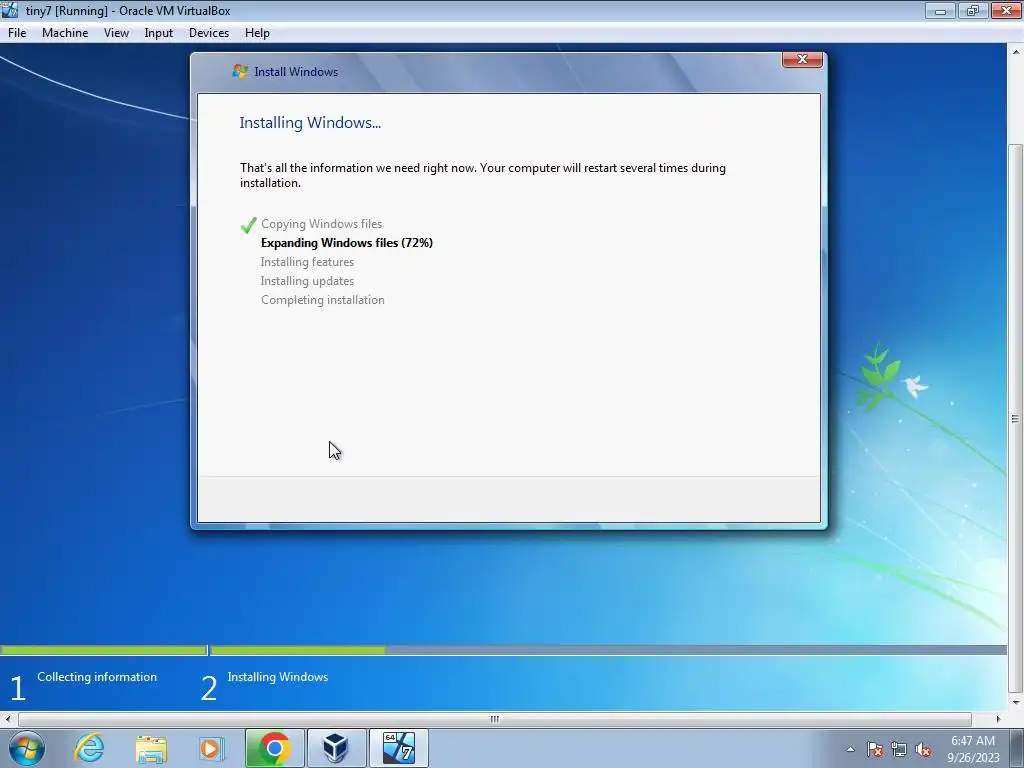
Task: Open the Help menu
Action: coord(257,33)
